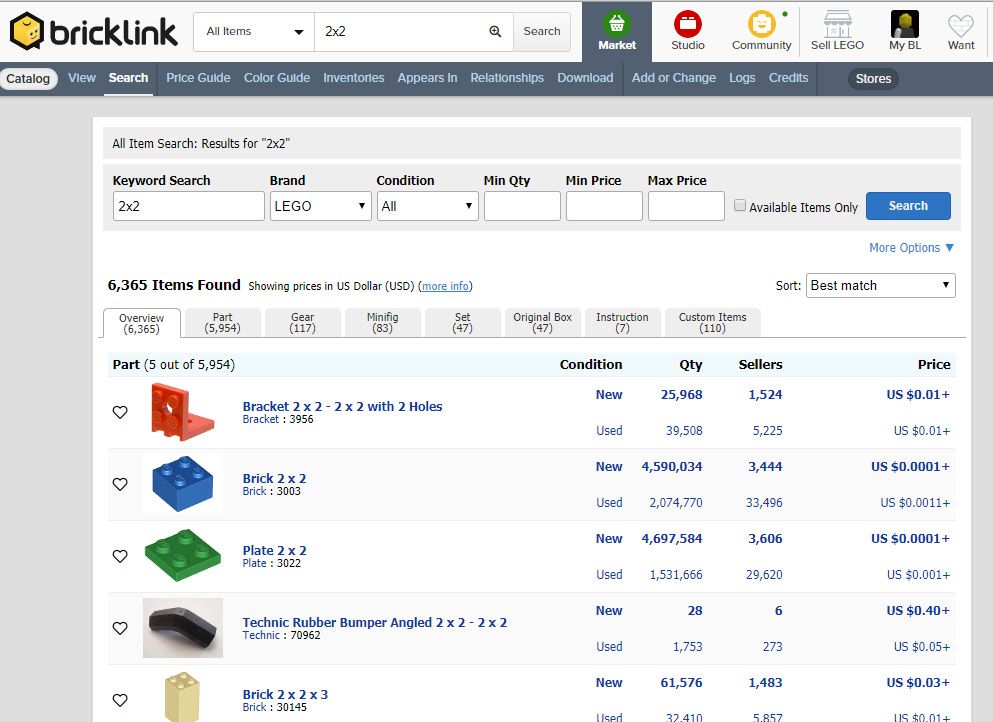The image size is (993, 722).
Task: Click the Min Qty field
Action: coord(522,206)
